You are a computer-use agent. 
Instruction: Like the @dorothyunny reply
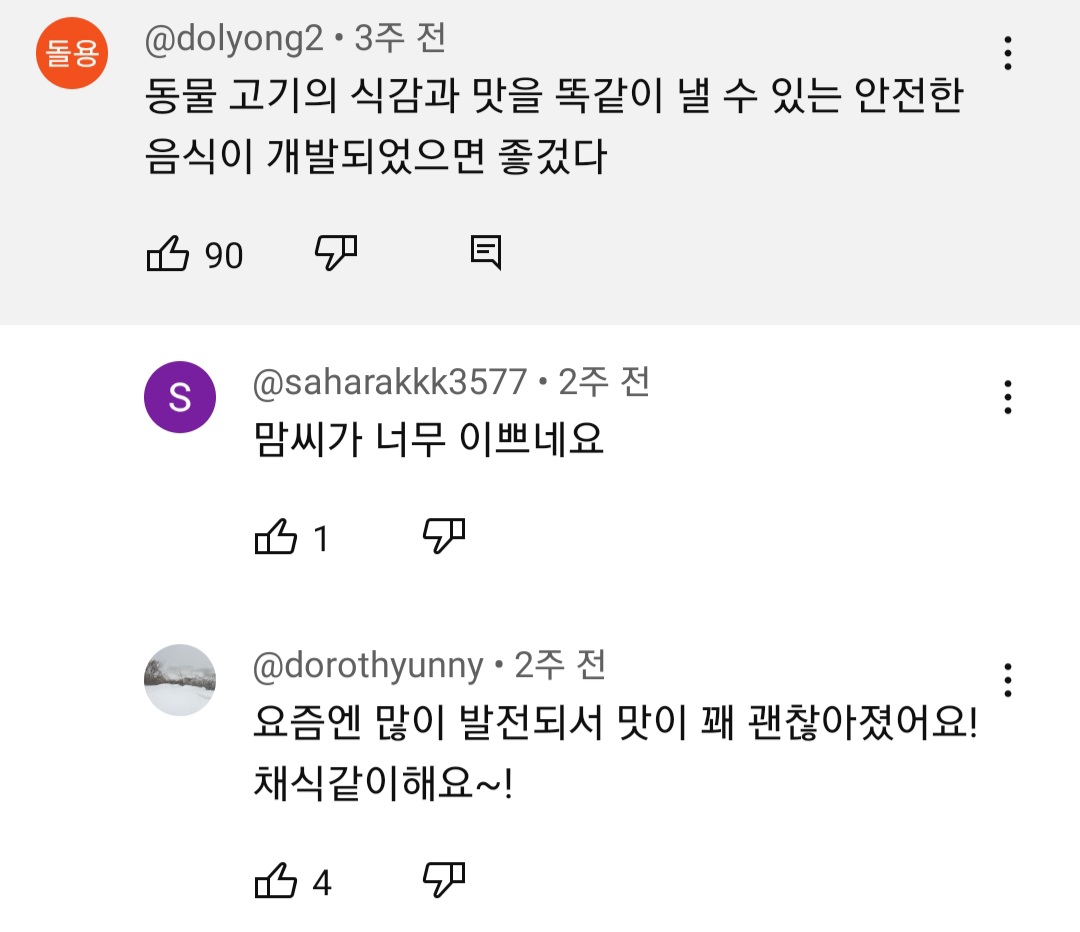pos(277,882)
